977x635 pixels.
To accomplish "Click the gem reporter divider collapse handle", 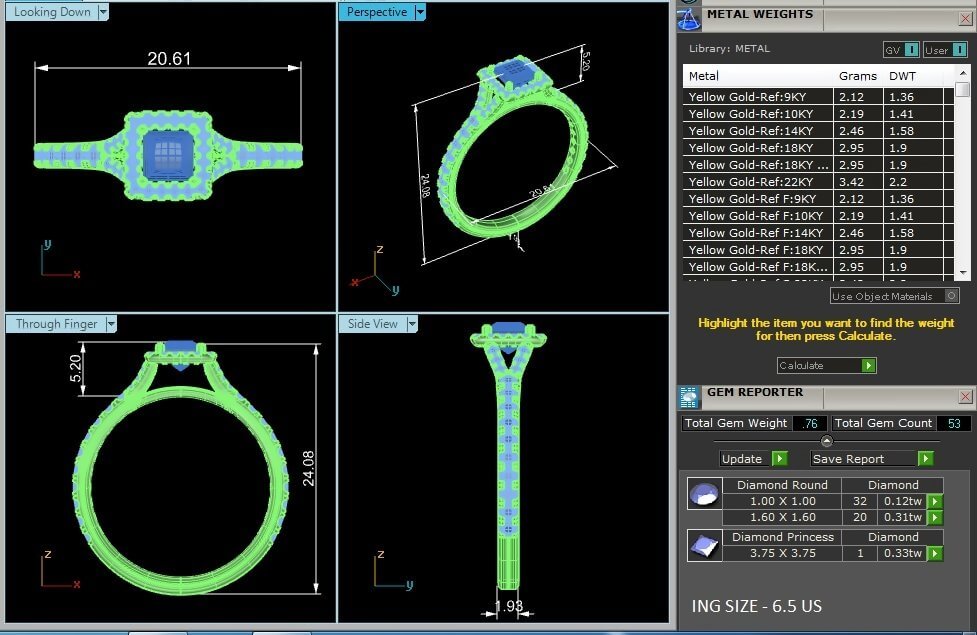I will click(827, 441).
